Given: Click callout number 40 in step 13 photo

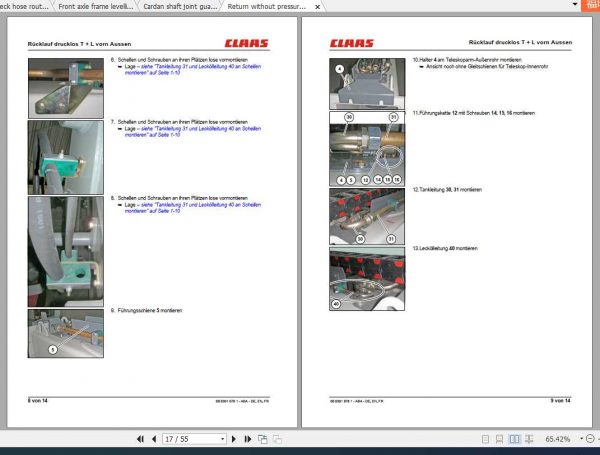Looking at the screenshot, I should pyautogui.click(x=336, y=304).
